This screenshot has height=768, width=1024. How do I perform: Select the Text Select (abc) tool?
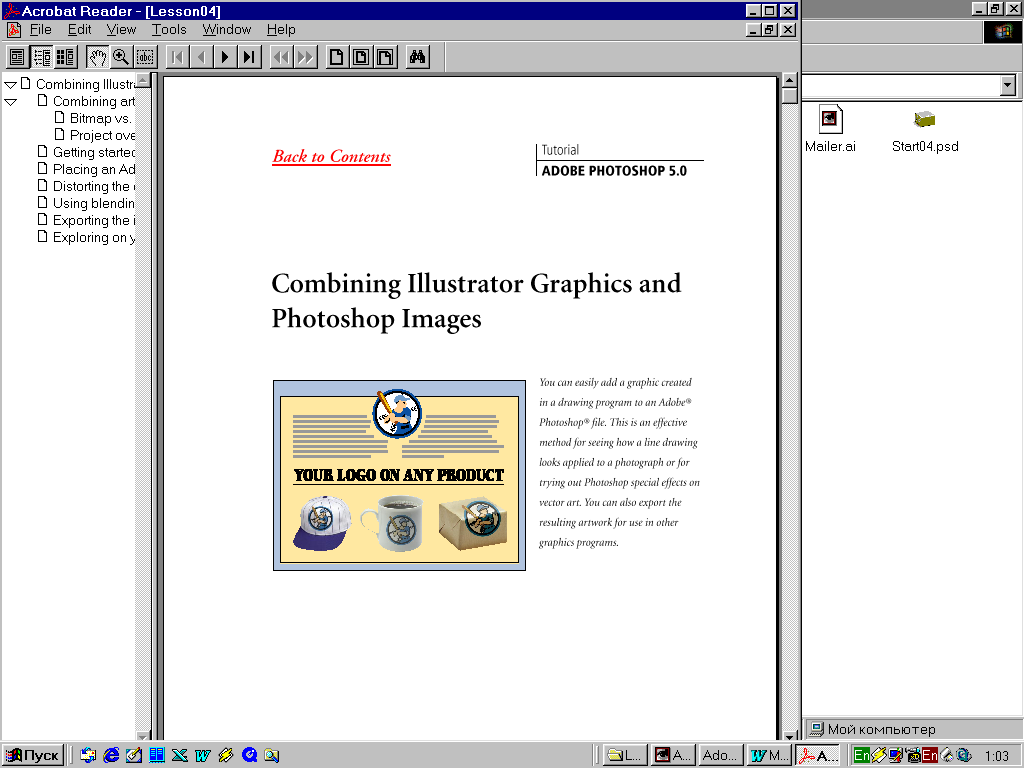click(x=145, y=57)
